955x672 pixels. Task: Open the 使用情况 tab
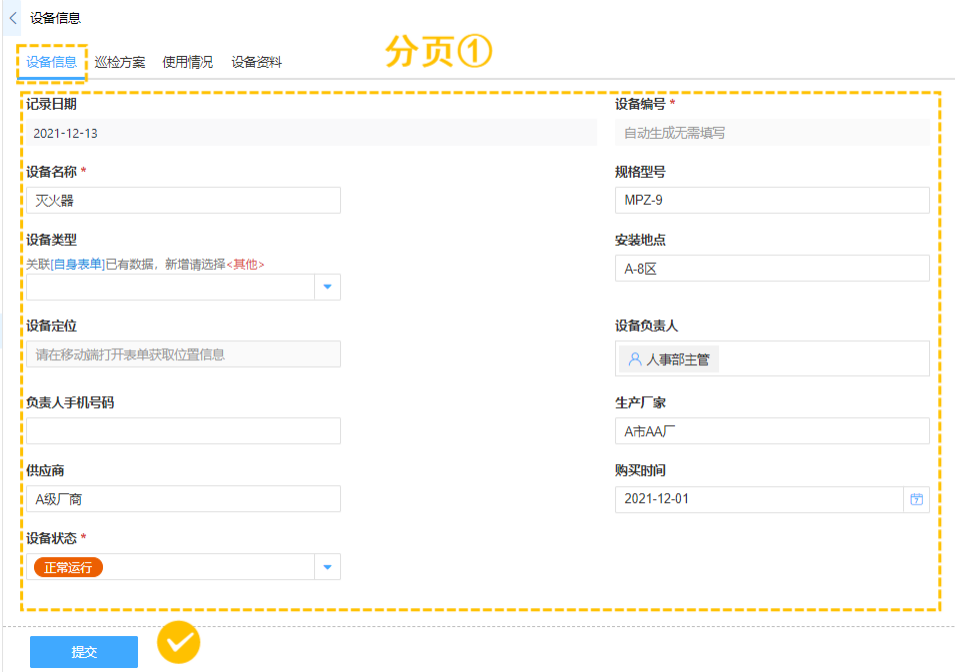pos(188,62)
